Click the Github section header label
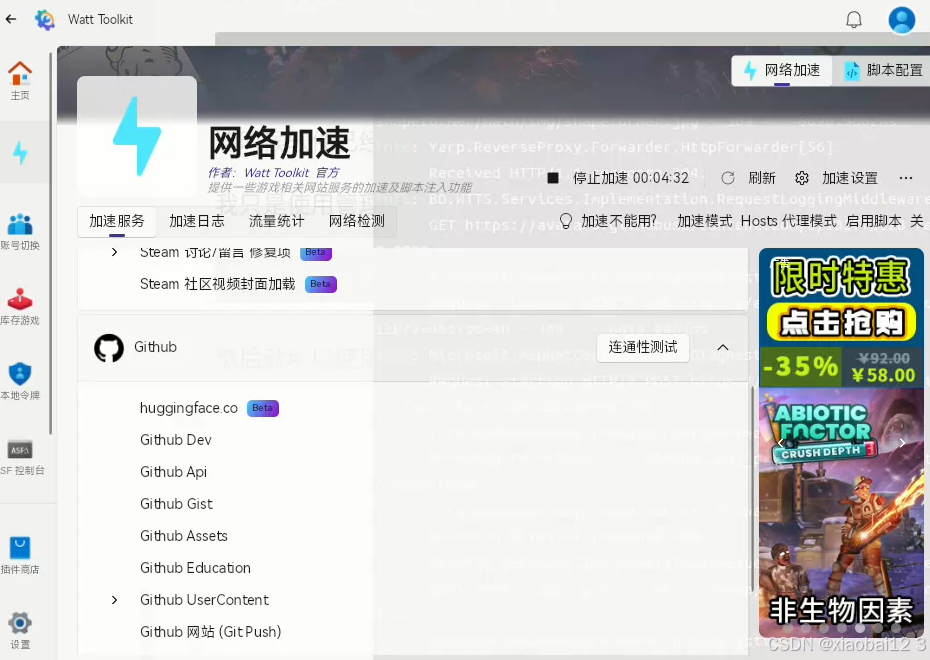The width and height of the screenshot is (930, 660). point(155,347)
